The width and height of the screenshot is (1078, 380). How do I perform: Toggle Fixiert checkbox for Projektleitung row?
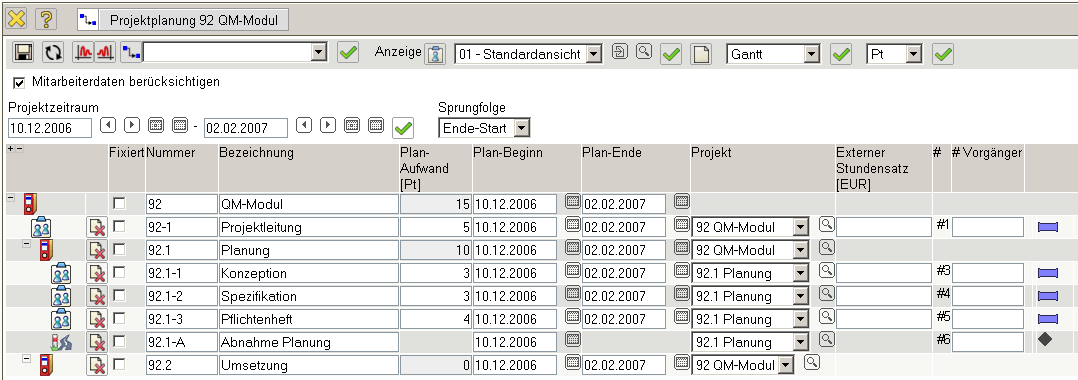click(x=120, y=226)
